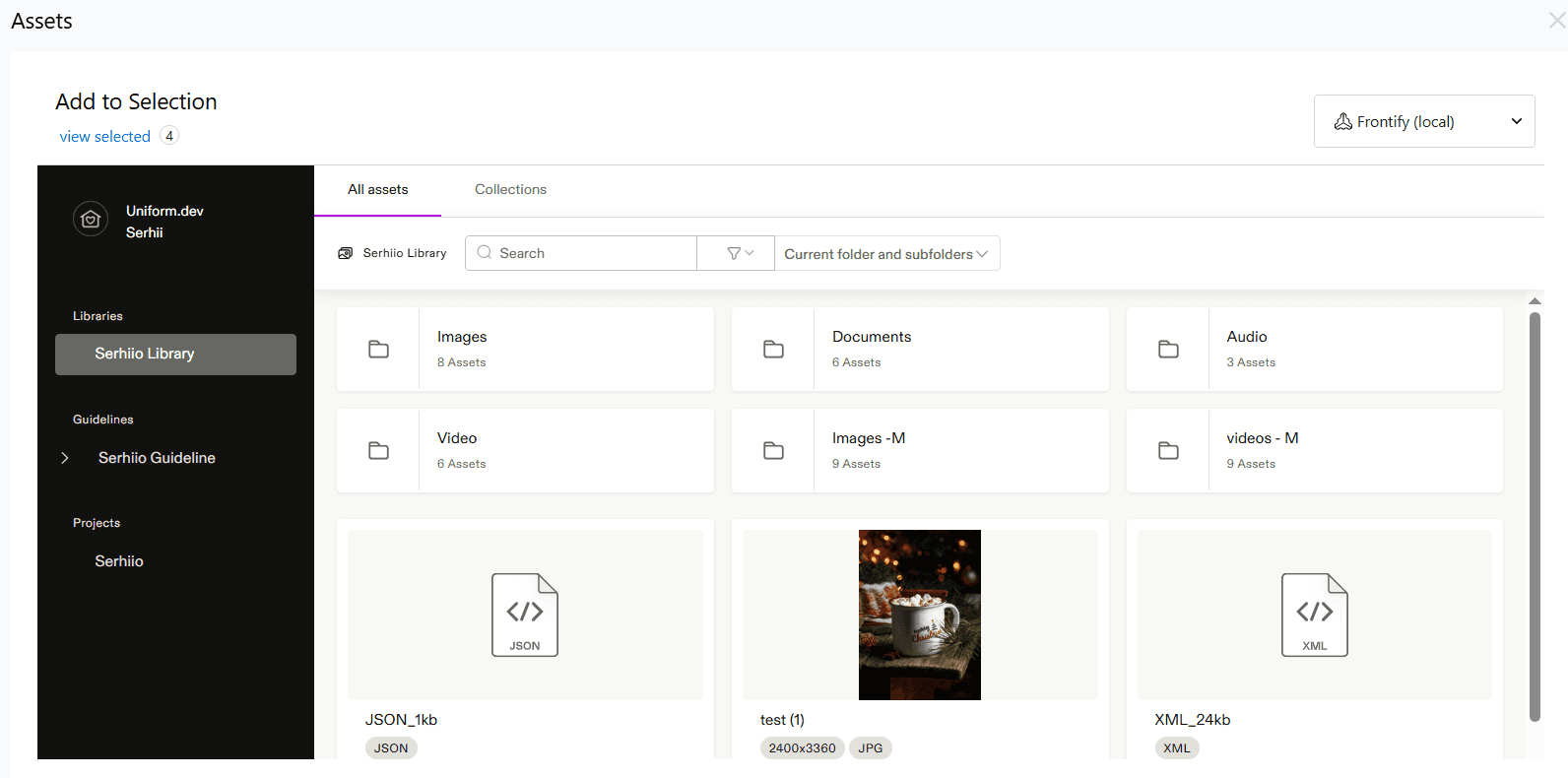Viewport: 1568px width, 778px height.
Task: Open the Images folder
Action: pos(525,350)
